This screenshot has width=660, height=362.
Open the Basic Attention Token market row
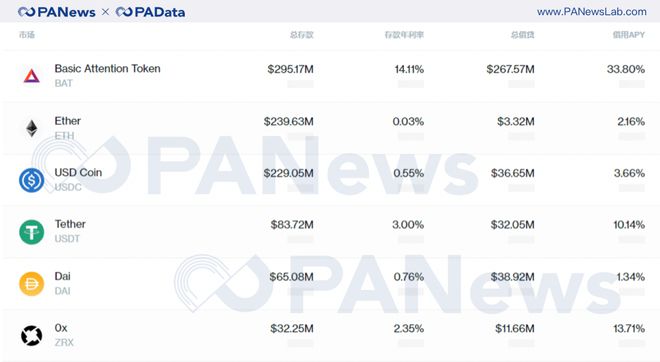pyautogui.click(x=330, y=76)
